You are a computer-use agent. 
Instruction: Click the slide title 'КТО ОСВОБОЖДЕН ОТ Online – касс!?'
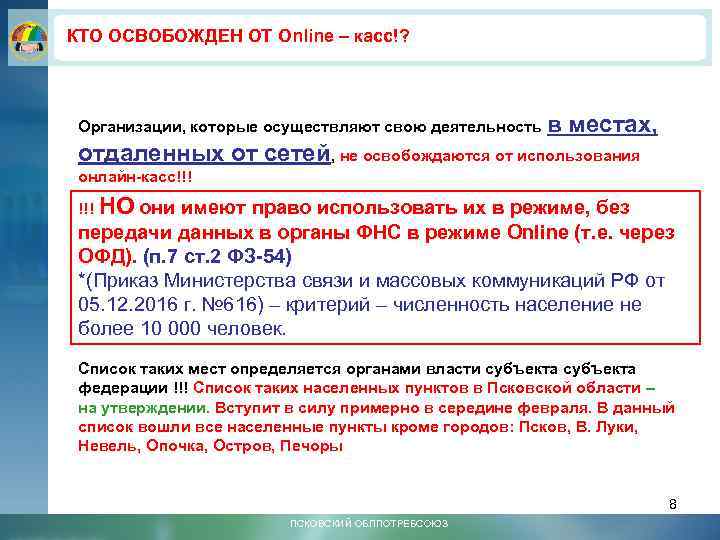click(237, 36)
